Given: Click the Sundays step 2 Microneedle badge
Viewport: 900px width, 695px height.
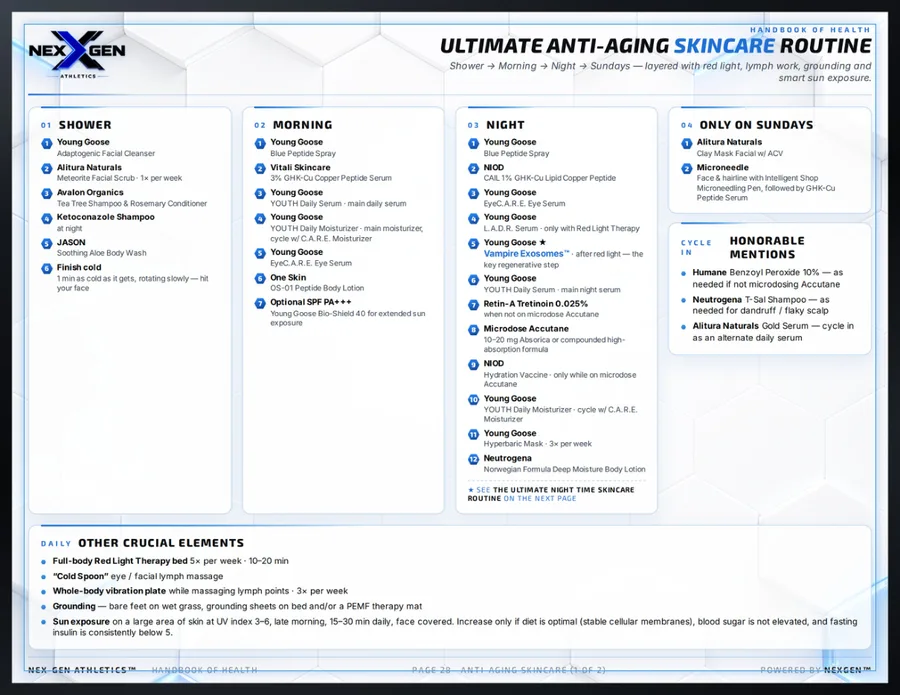Looking at the screenshot, I should (686, 169).
